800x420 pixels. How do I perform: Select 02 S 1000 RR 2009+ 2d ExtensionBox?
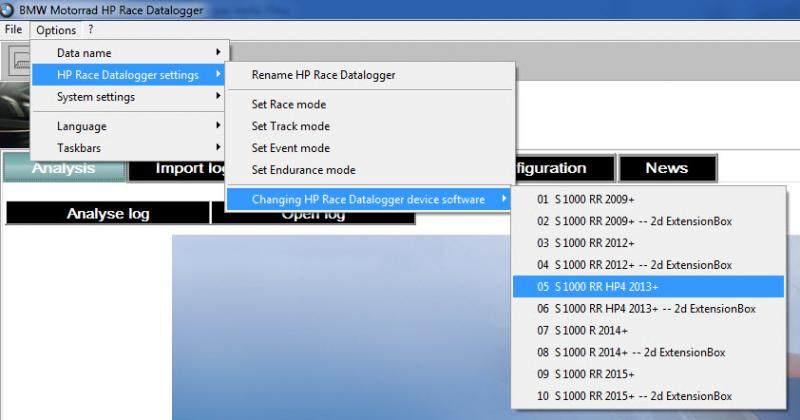648,221
